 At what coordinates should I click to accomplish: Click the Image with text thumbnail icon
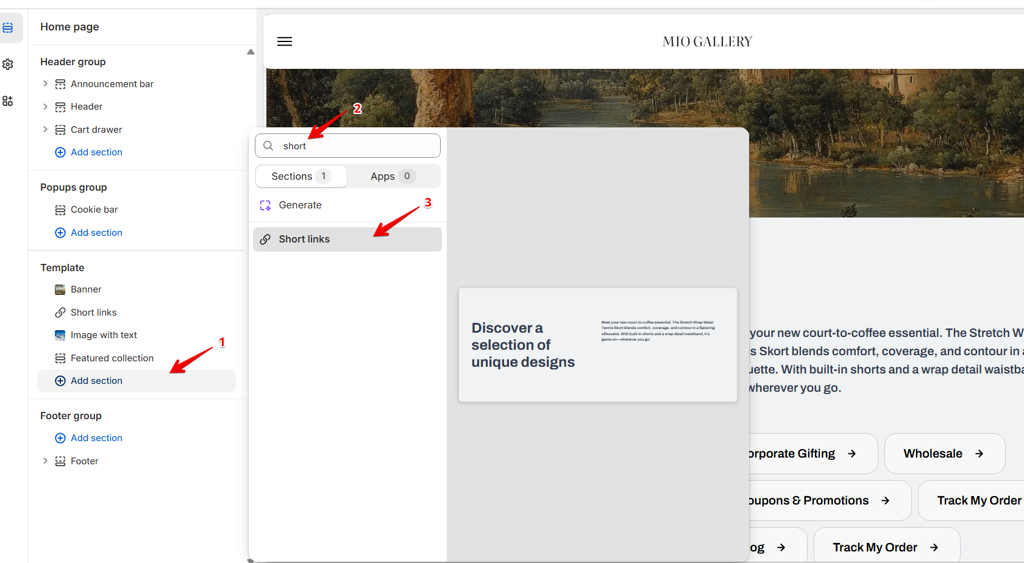pyautogui.click(x=60, y=335)
